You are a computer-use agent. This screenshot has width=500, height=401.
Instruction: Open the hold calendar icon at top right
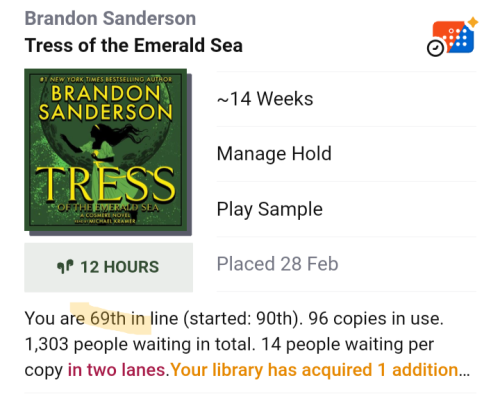pos(453,37)
